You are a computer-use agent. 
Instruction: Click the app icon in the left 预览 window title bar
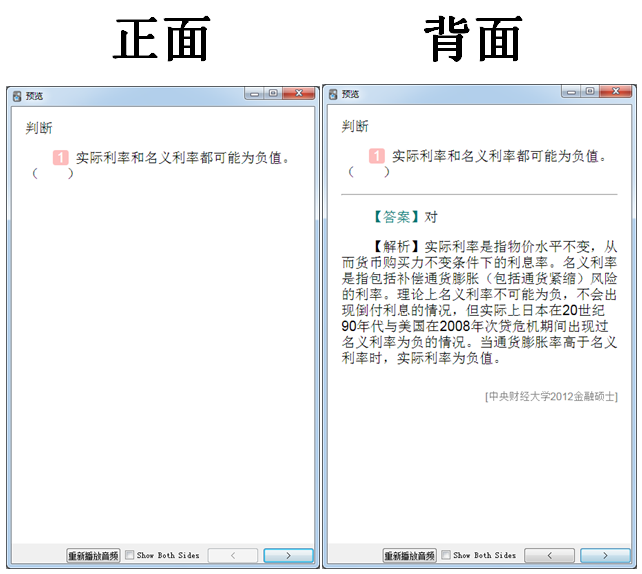(x=17, y=96)
